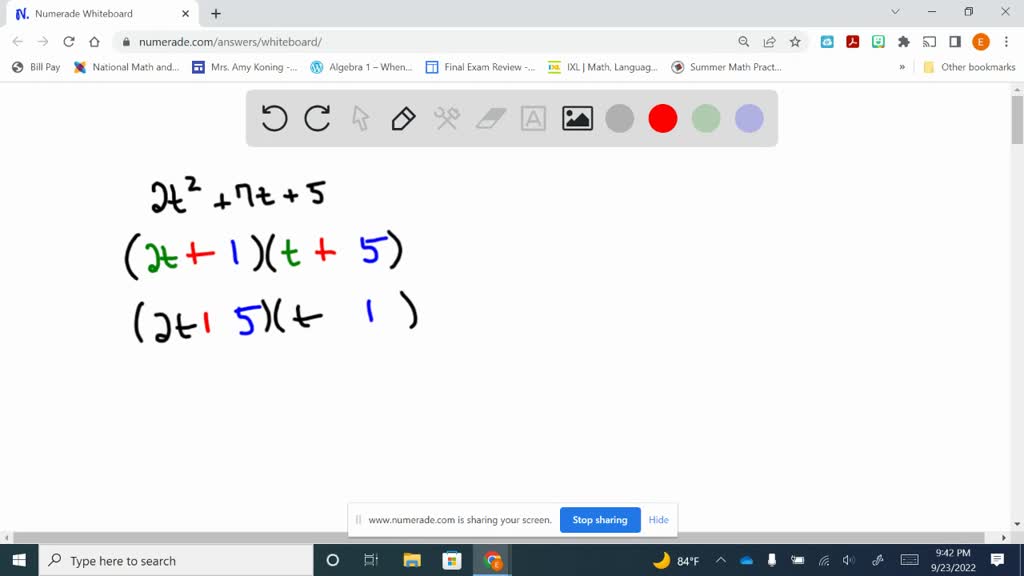Select the Pen drawing tool
The image size is (1024, 576).
(x=403, y=118)
